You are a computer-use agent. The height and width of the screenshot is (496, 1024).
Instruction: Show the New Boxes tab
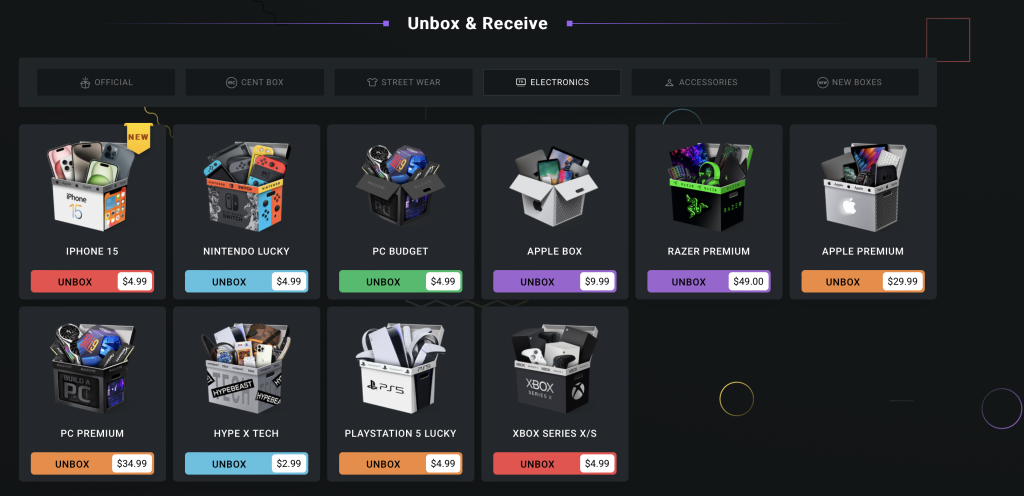click(850, 82)
